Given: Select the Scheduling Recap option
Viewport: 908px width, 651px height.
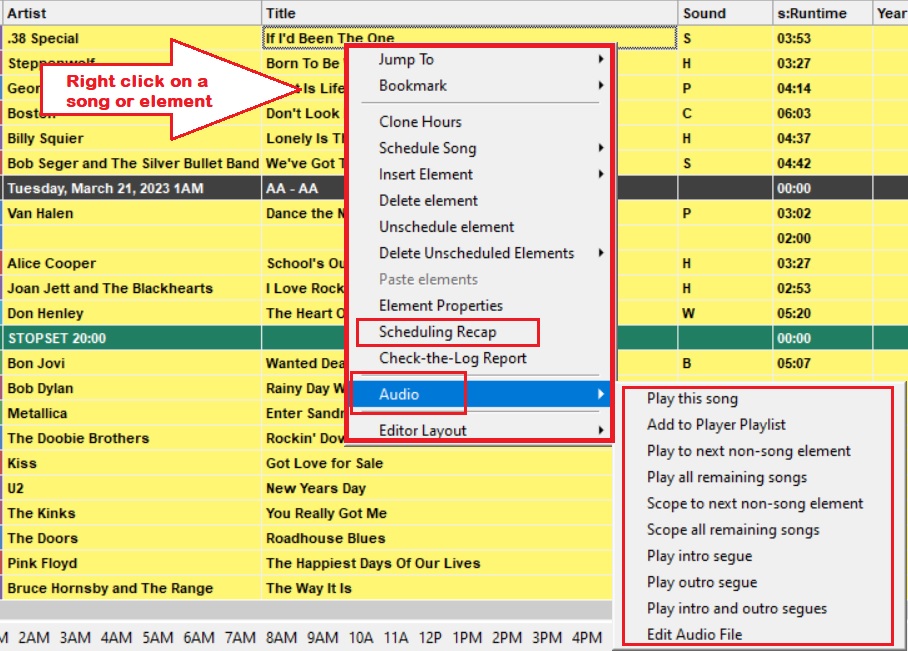Looking at the screenshot, I should tap(437, 332).
